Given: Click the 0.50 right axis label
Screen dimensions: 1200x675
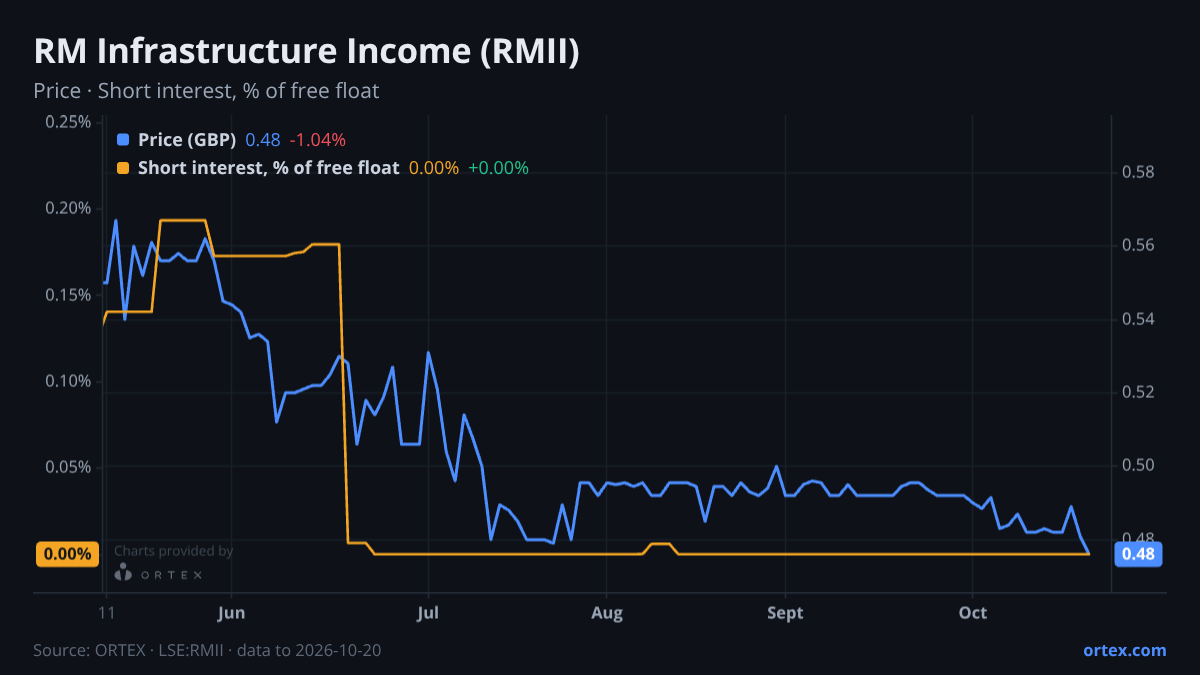Looking at the screenshot, I should (1138, 465).
